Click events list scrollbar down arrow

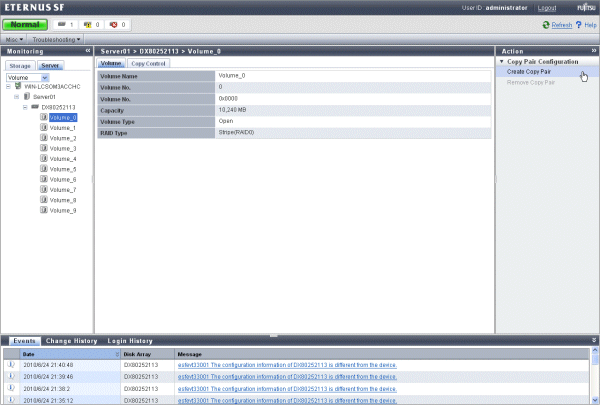(595, 399)
